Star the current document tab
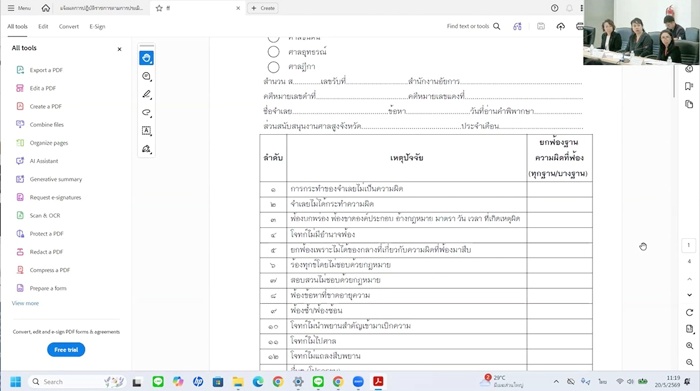Viewport: 700px width, 391px height. click(159, 8)
